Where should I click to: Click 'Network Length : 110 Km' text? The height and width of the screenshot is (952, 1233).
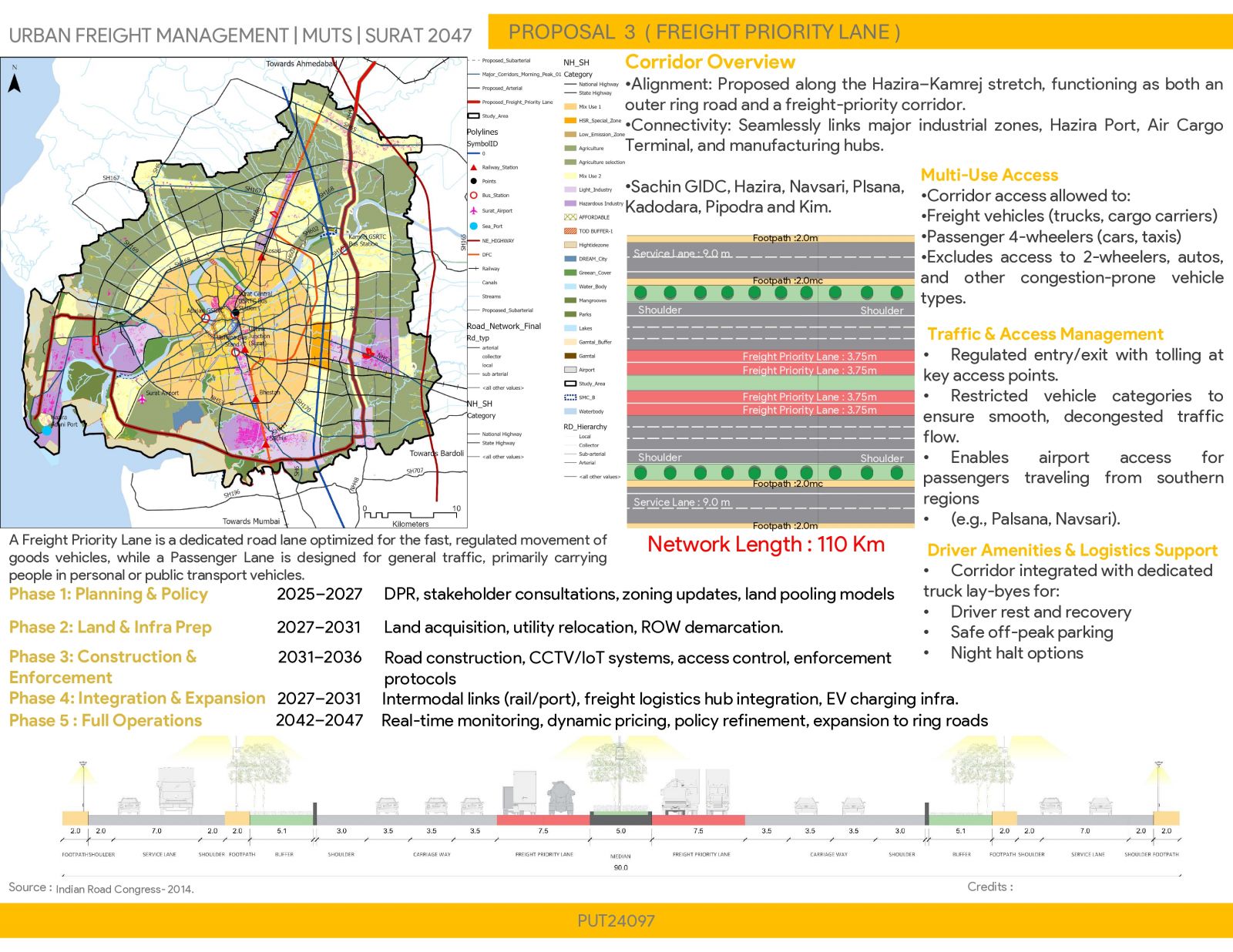[766, 545]
